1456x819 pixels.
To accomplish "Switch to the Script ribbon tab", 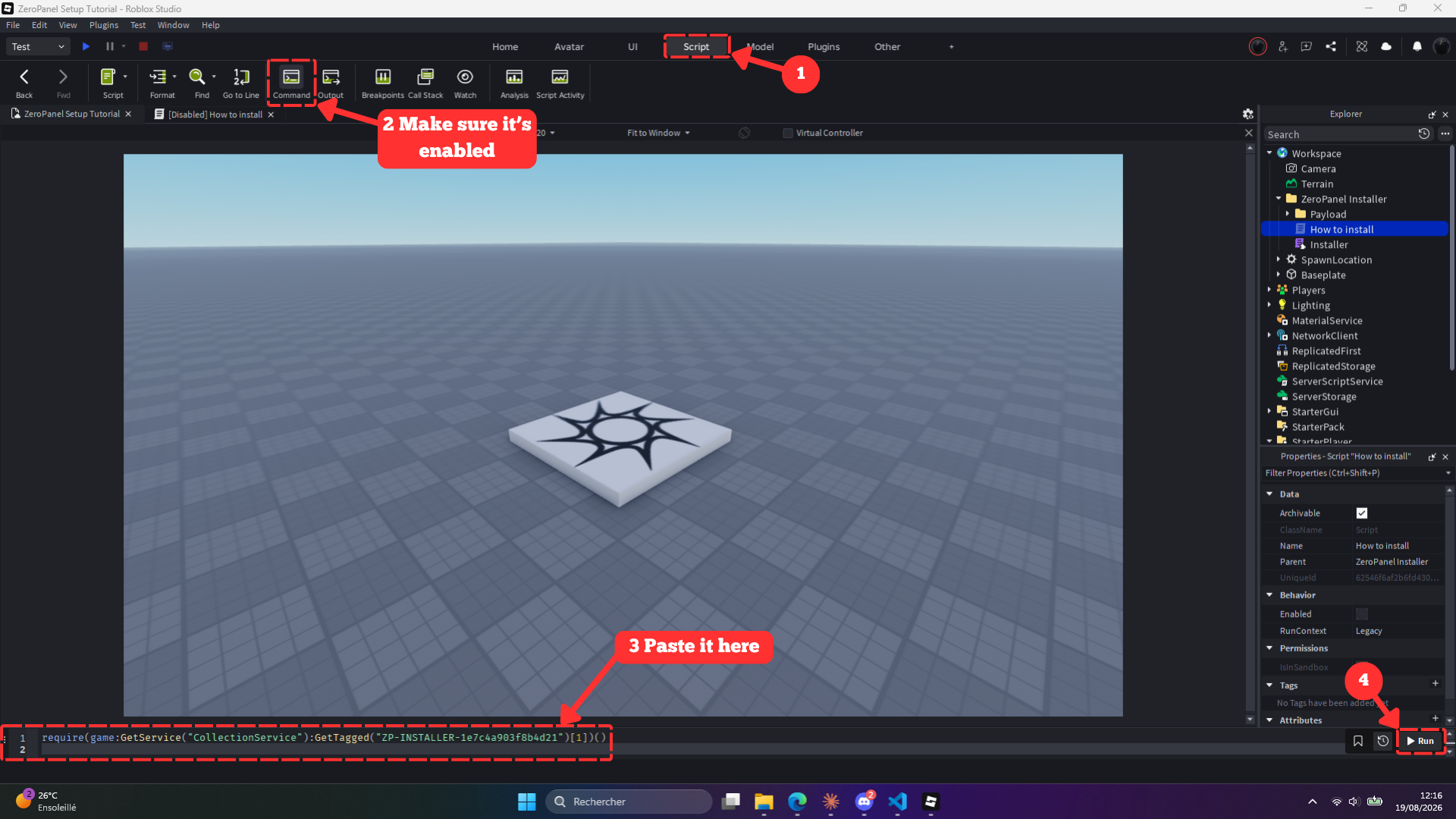I will [696, 46].
